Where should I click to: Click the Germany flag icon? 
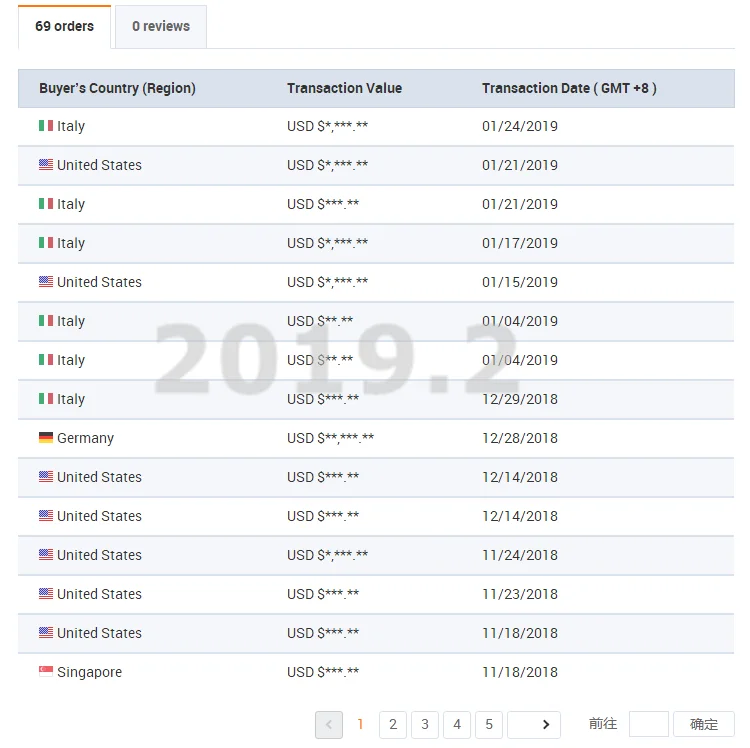[46, 438]
